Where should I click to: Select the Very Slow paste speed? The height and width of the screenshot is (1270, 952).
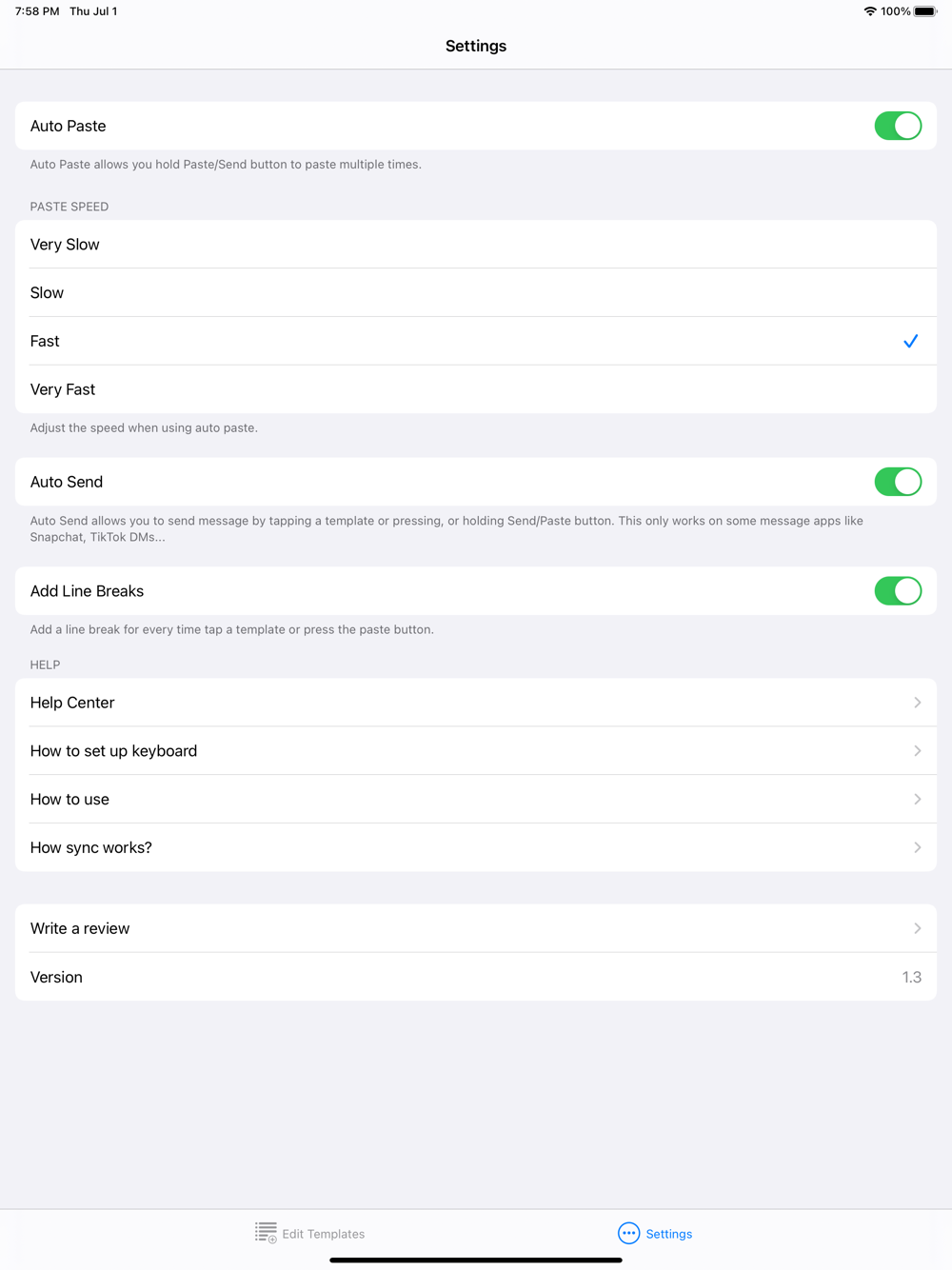coord(476,245)
